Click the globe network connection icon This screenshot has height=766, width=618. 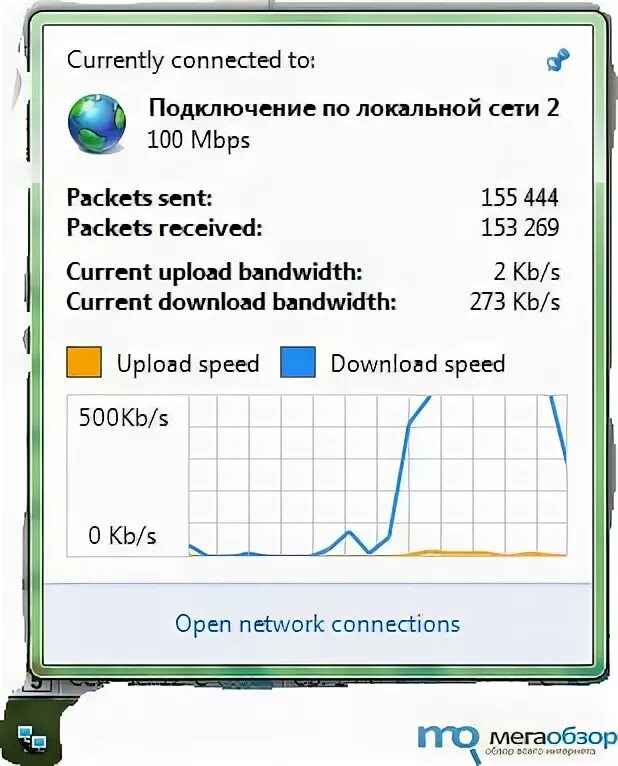coord(97,123)
